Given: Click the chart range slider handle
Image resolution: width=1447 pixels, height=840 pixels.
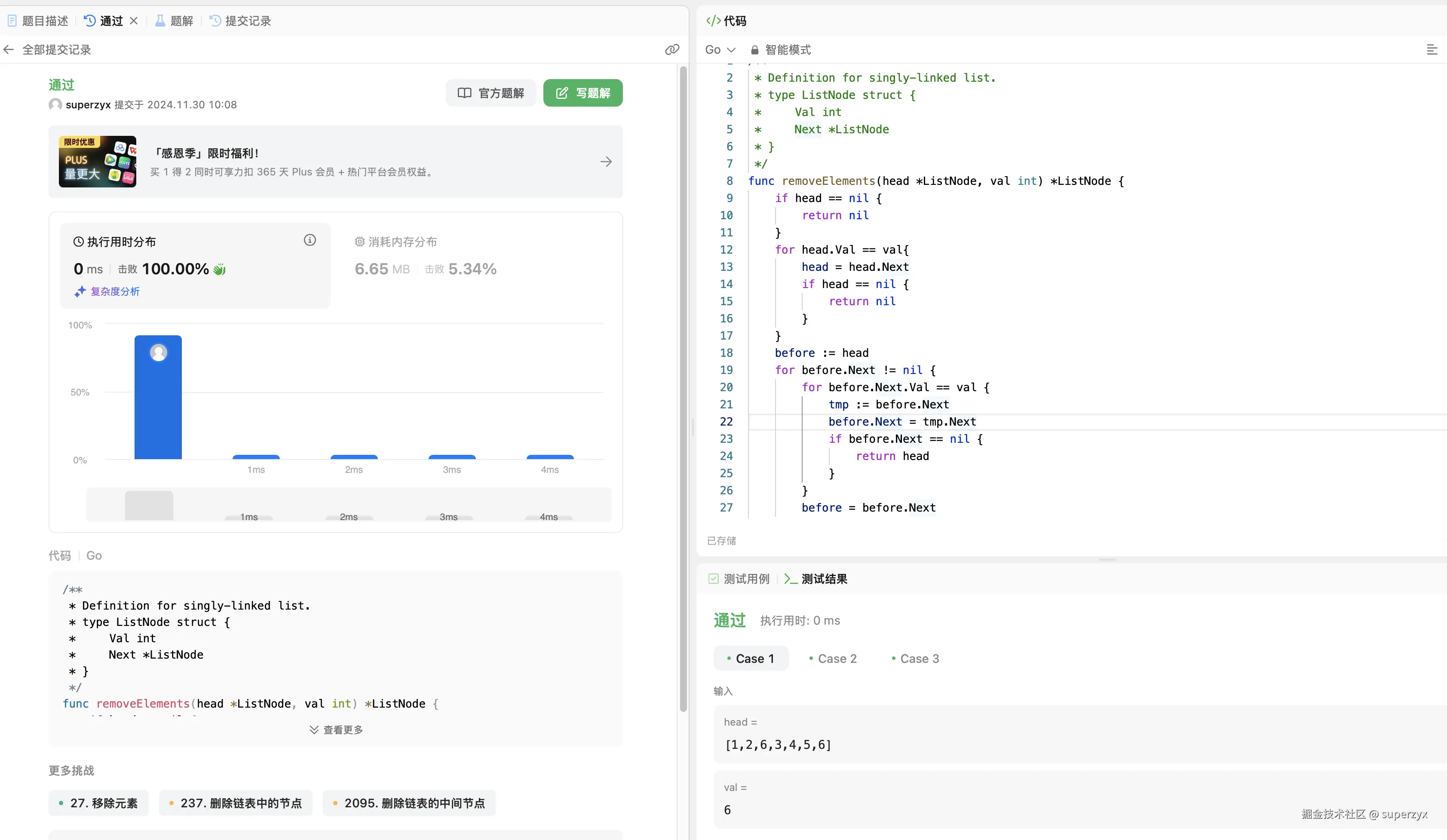Looking at the screenshot, I should (149, 505).
